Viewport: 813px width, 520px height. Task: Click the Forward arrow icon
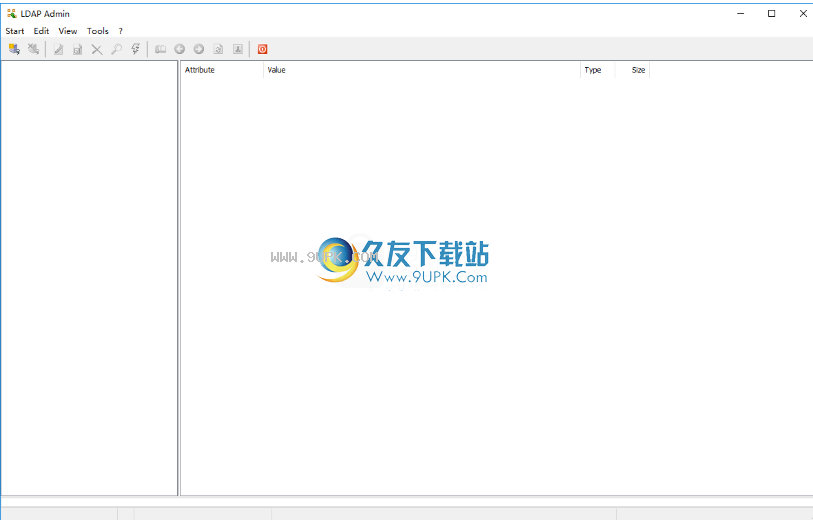199,49
